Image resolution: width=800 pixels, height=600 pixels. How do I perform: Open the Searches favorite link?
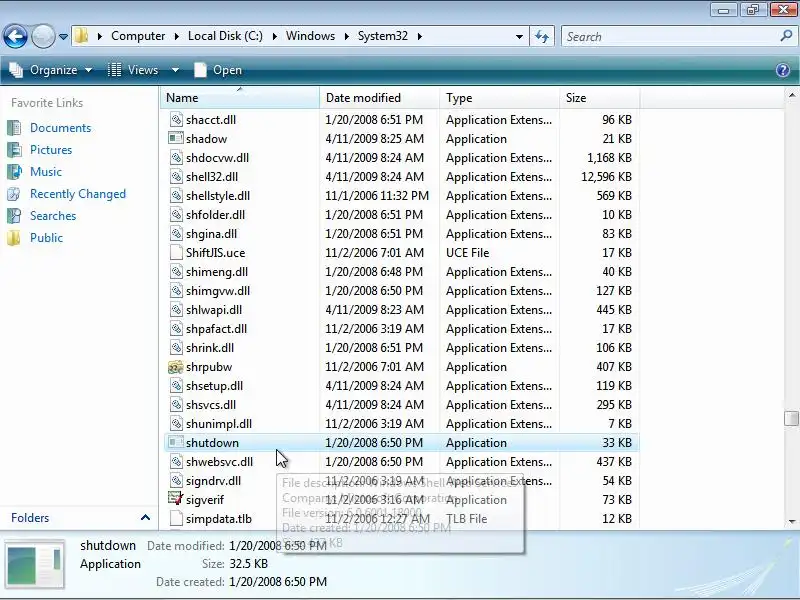point(53,216)
